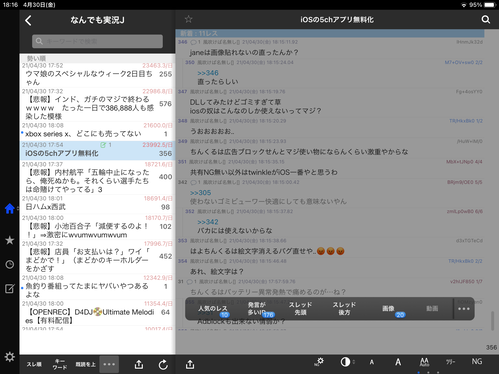Image resolution: width=499 pixels, height=374 pixels.
Task: Open thread 小池百合子「減便するのよ!
Action: [x=97, y=227]
